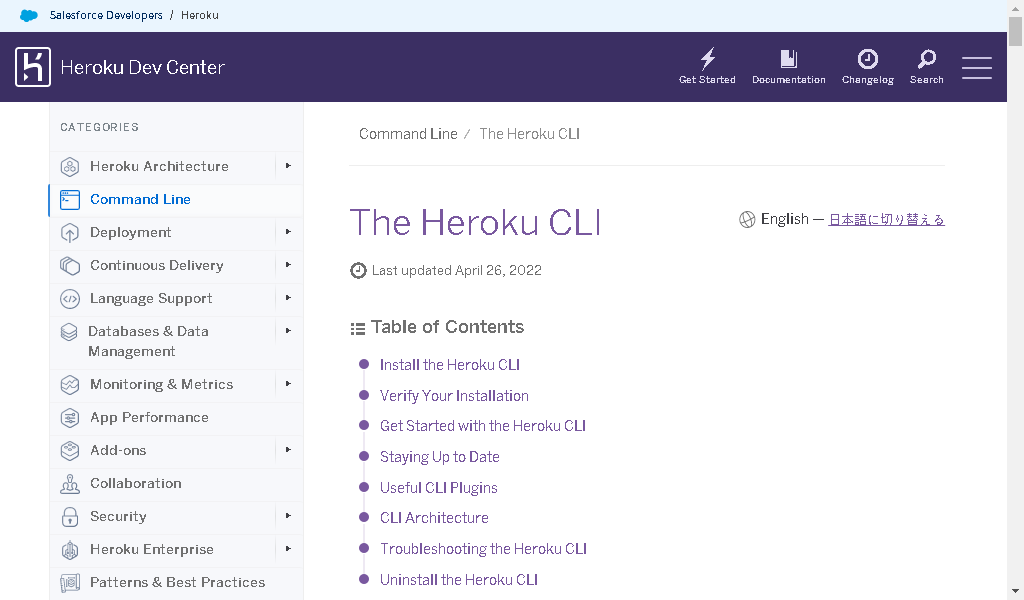Jump to Useful CLI Plugins
This screenshot has height=600, width=1024.
pyautogui.click(x=439, y=488)
